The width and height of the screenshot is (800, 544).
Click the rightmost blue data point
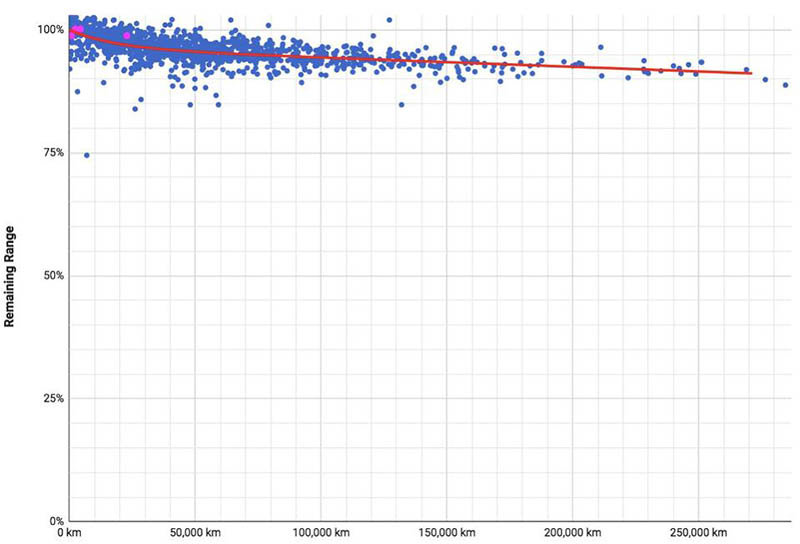[x=786, y=85]
